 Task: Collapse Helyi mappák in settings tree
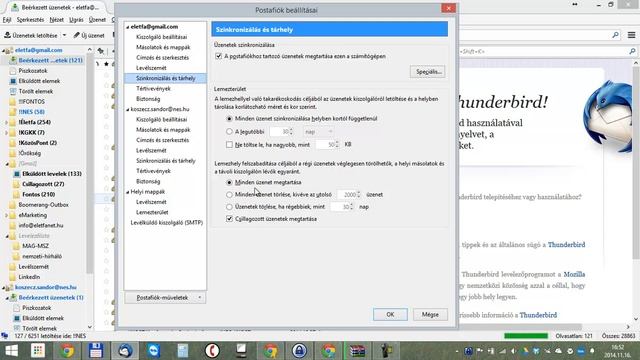(128, 192)
